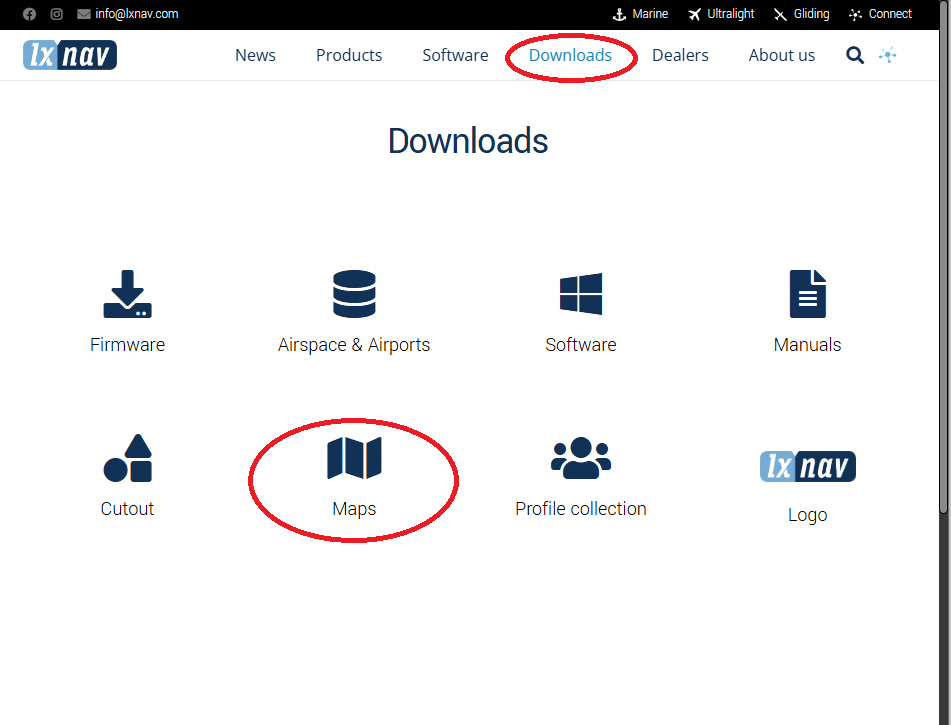Open the Firmware download icon
951x725 pixels.
pyautogui.click(x=127, y=294)
